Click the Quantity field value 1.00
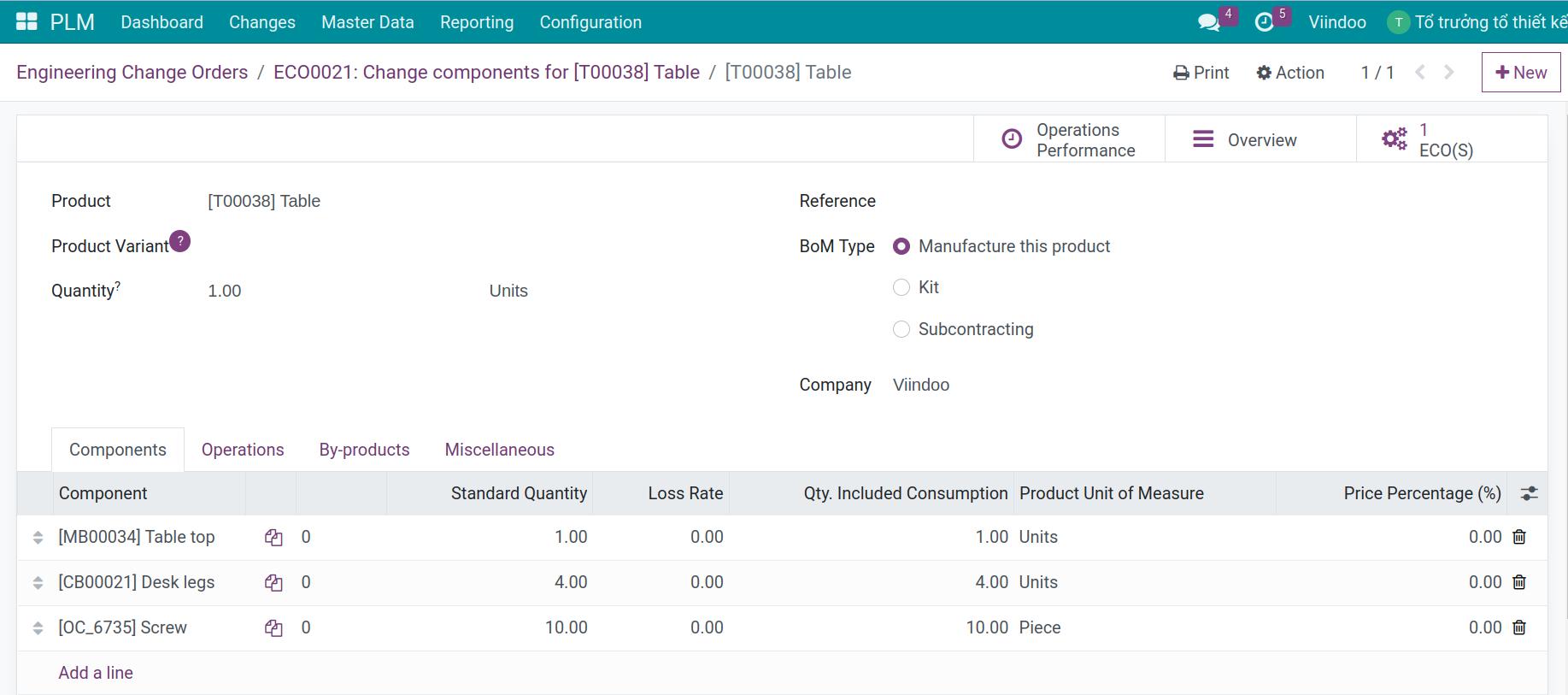This screenshot has height=695, width=1568. coord(225,291)
